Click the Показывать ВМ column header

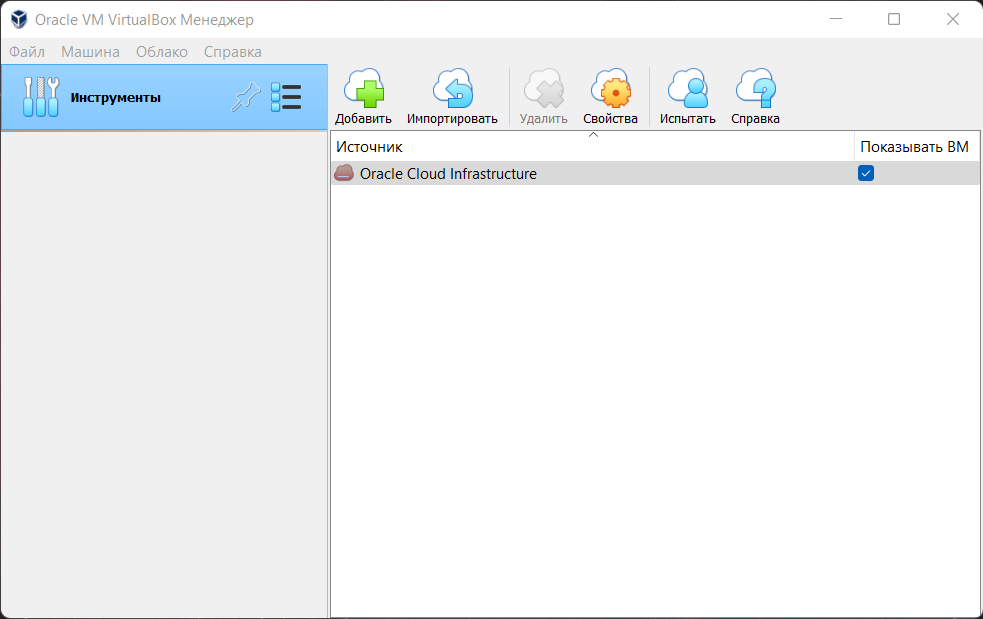(914, 146)
